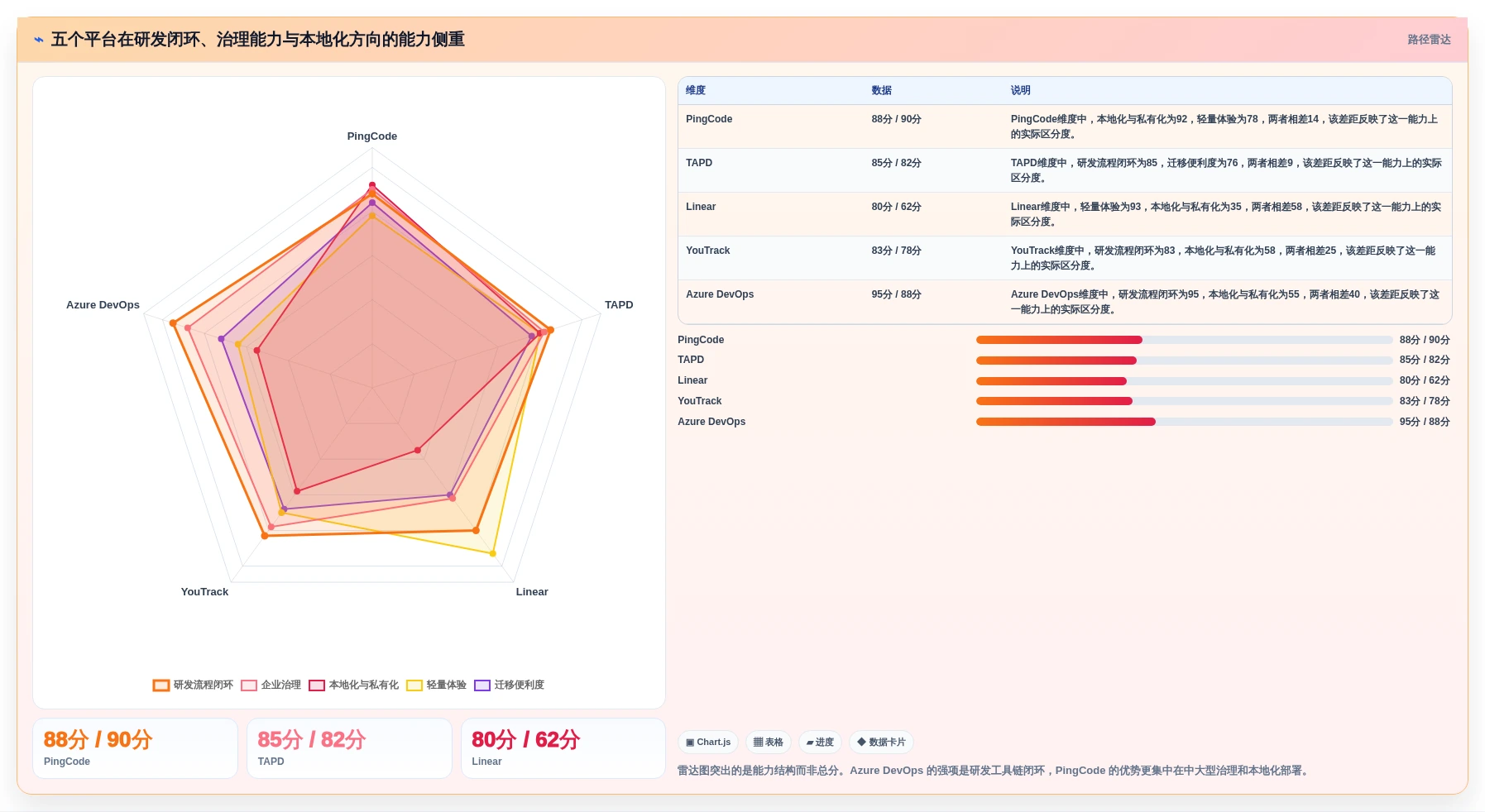This screenshot has height=812, width=1485.
Task: Click the 数据卡片 chip
Action: (881, 742)
